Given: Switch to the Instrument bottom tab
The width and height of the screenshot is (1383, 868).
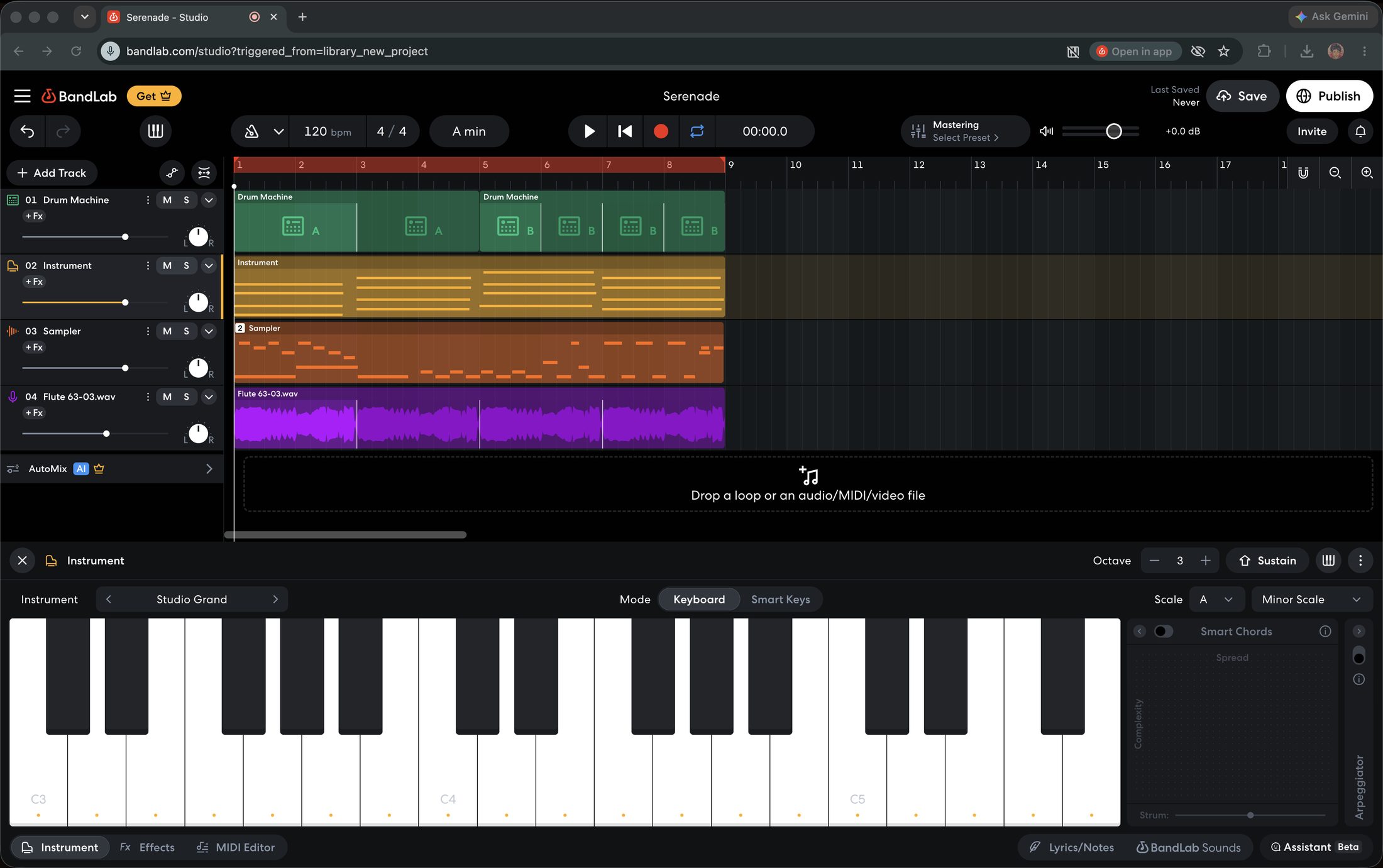Looking at the screenshot, I should pyautogui.click(x=60, y=847).
